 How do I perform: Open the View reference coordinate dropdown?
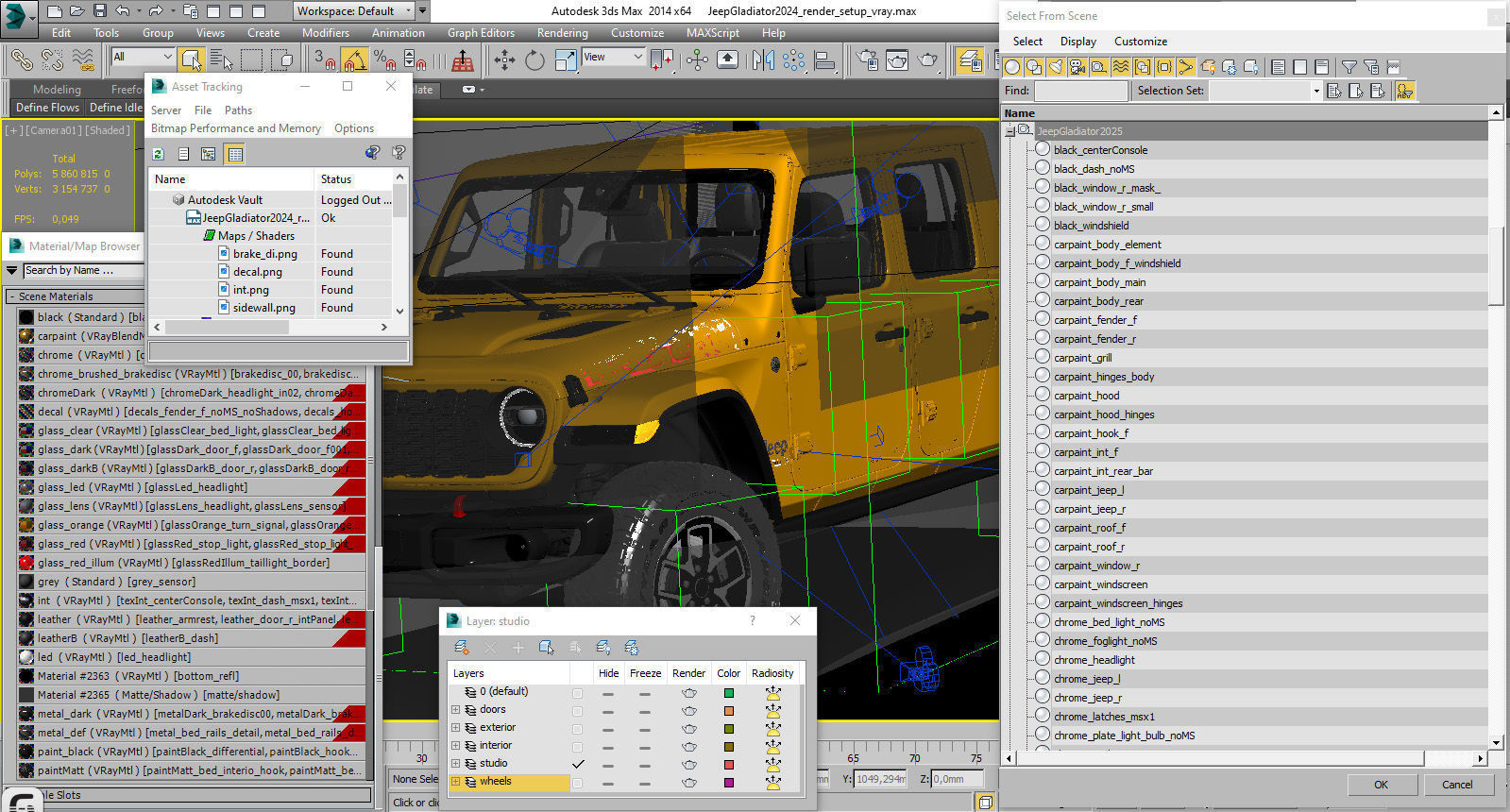point(612,58)
